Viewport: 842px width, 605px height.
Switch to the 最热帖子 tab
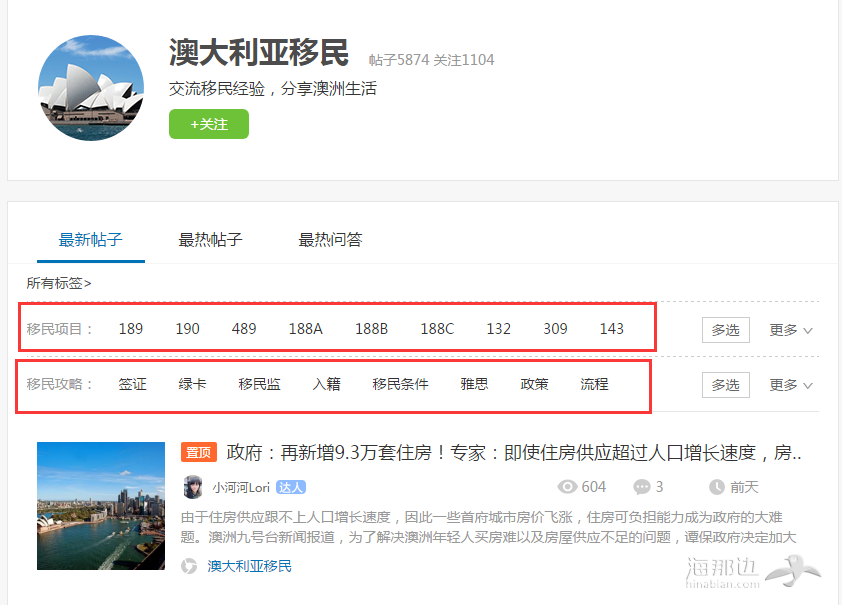pyautogui.click(x=210, y=239)
